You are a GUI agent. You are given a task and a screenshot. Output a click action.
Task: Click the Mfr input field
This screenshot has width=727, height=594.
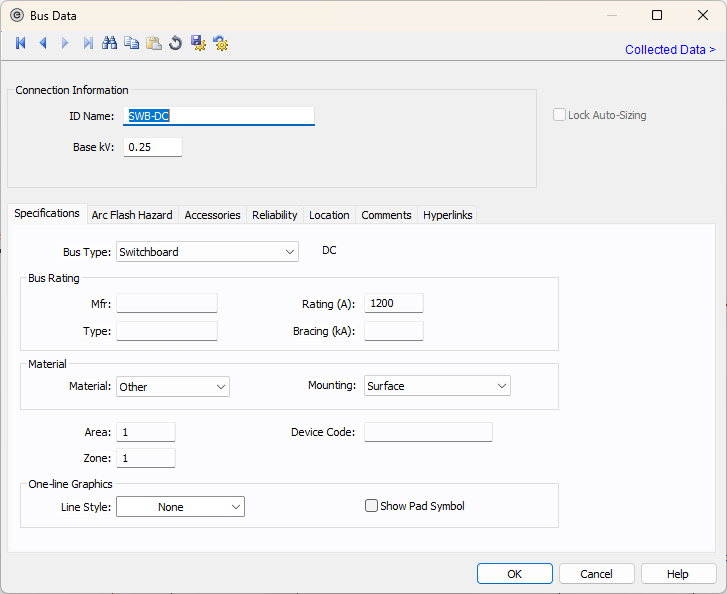[x=167, y=303]
